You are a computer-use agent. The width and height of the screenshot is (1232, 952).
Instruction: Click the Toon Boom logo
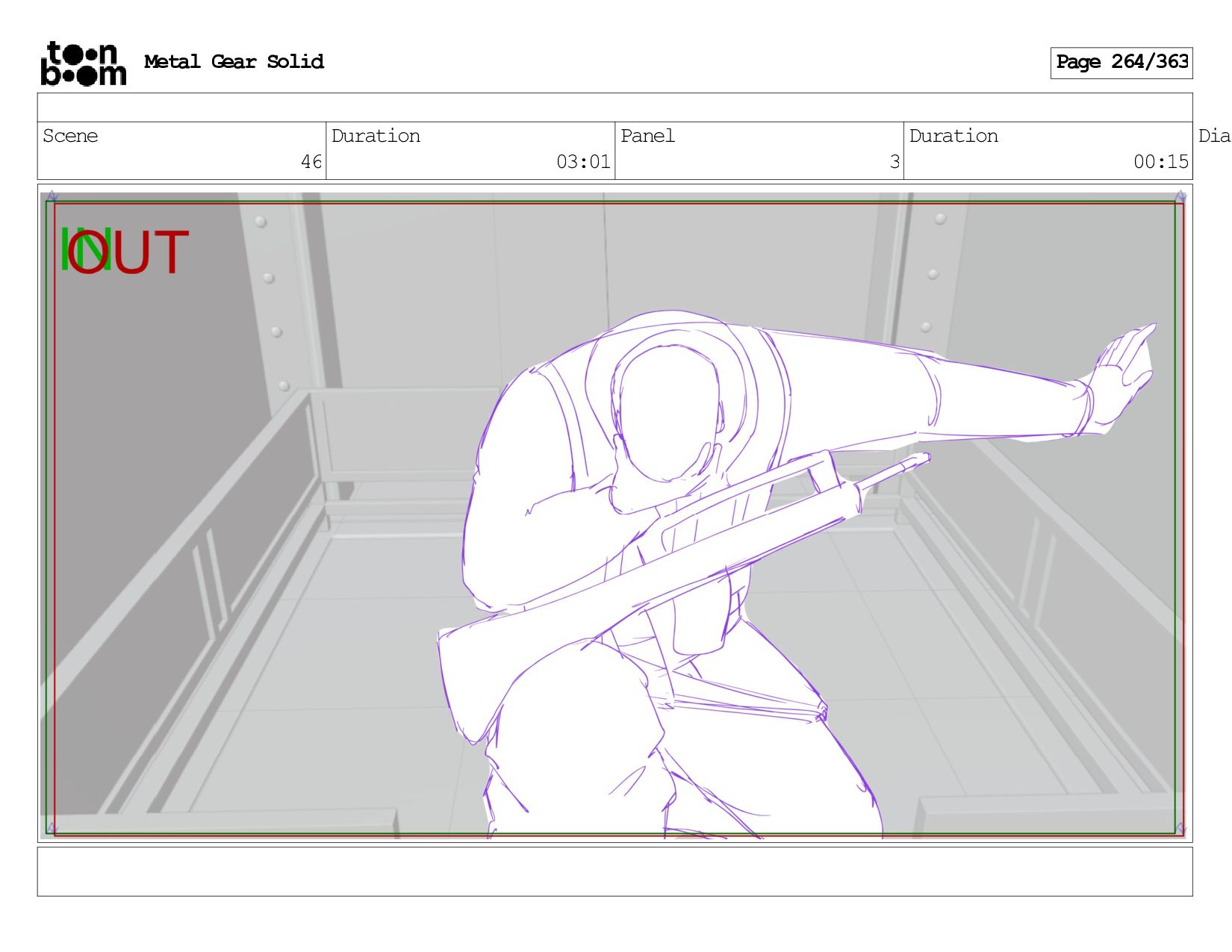point(83,63)
